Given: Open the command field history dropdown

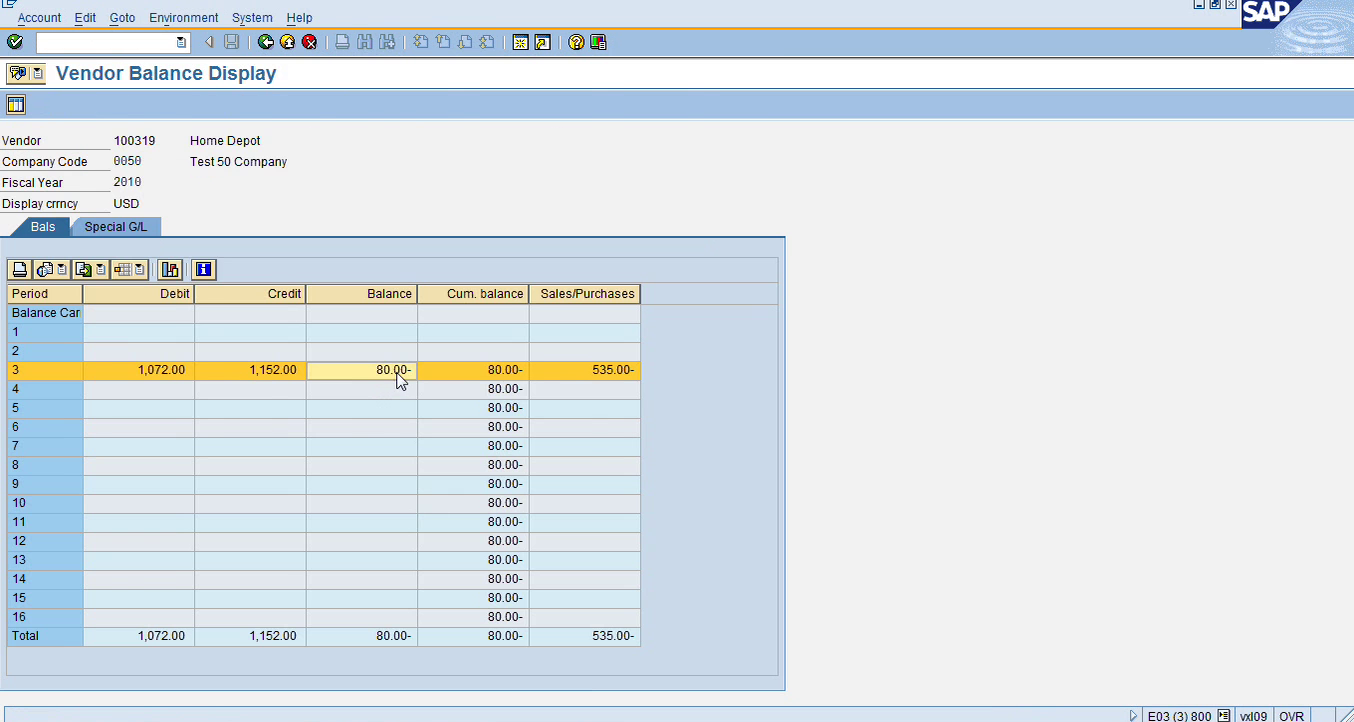Looking at the screenshot, I should click(x=181, y=42).
